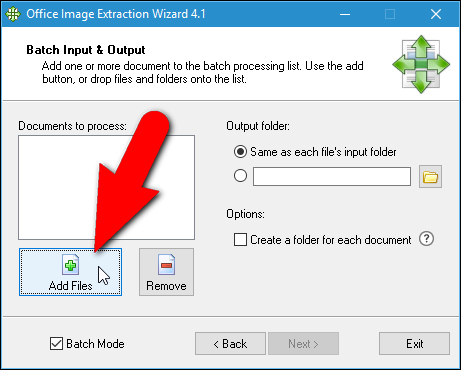Click the green four-arrow wizard icon
The height and width of the screenshot is (370, 461).
421,64
